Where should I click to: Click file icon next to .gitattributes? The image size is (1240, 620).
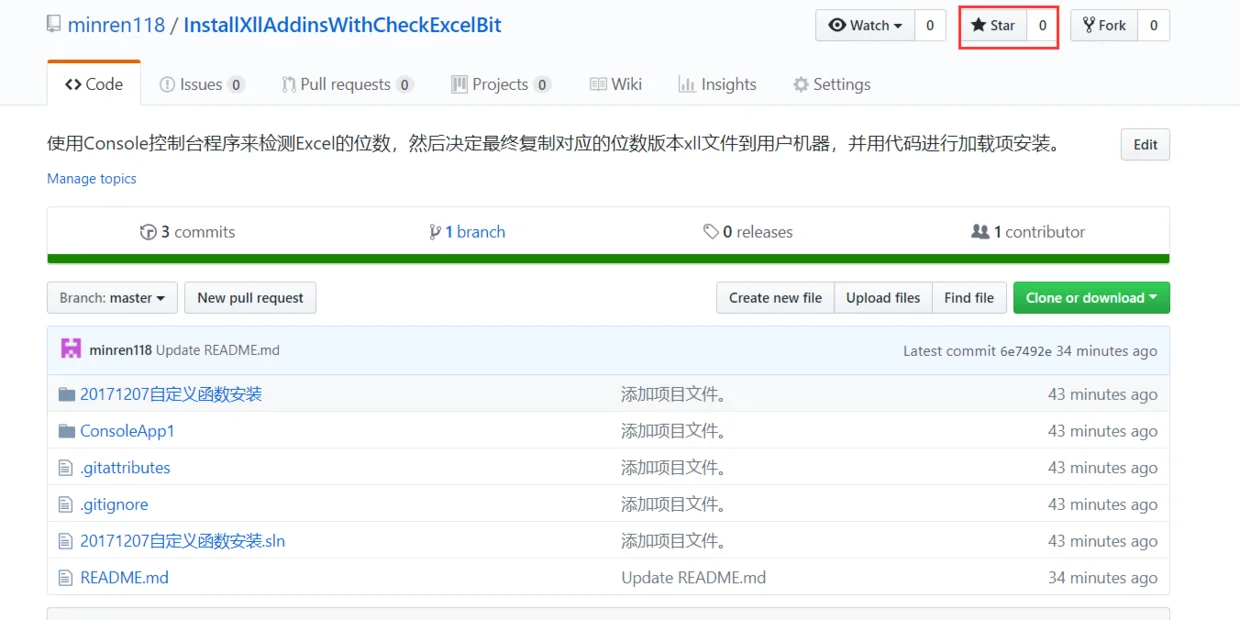click(66, 468)
